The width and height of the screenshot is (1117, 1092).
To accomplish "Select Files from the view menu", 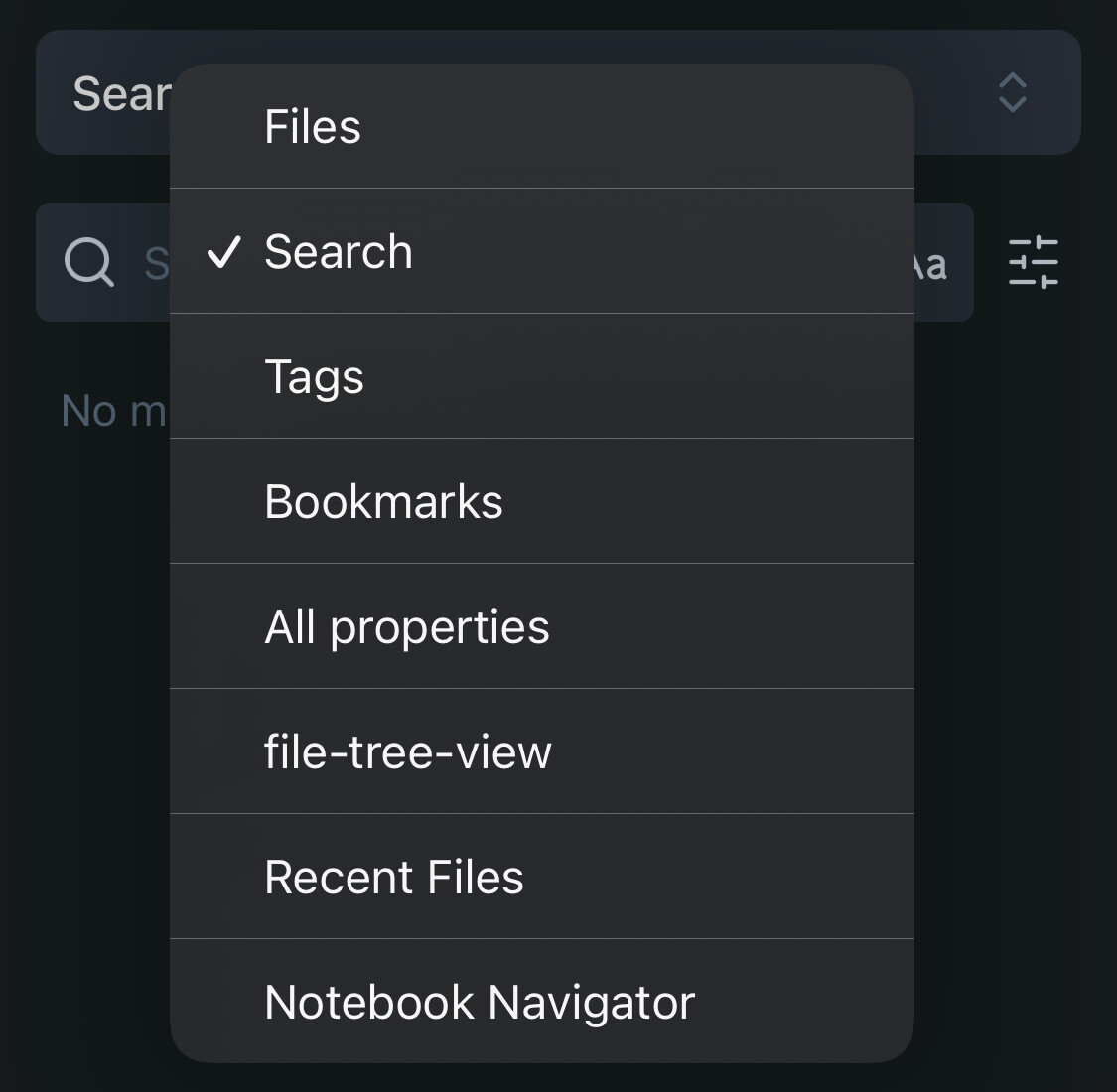I will point(541,127).
